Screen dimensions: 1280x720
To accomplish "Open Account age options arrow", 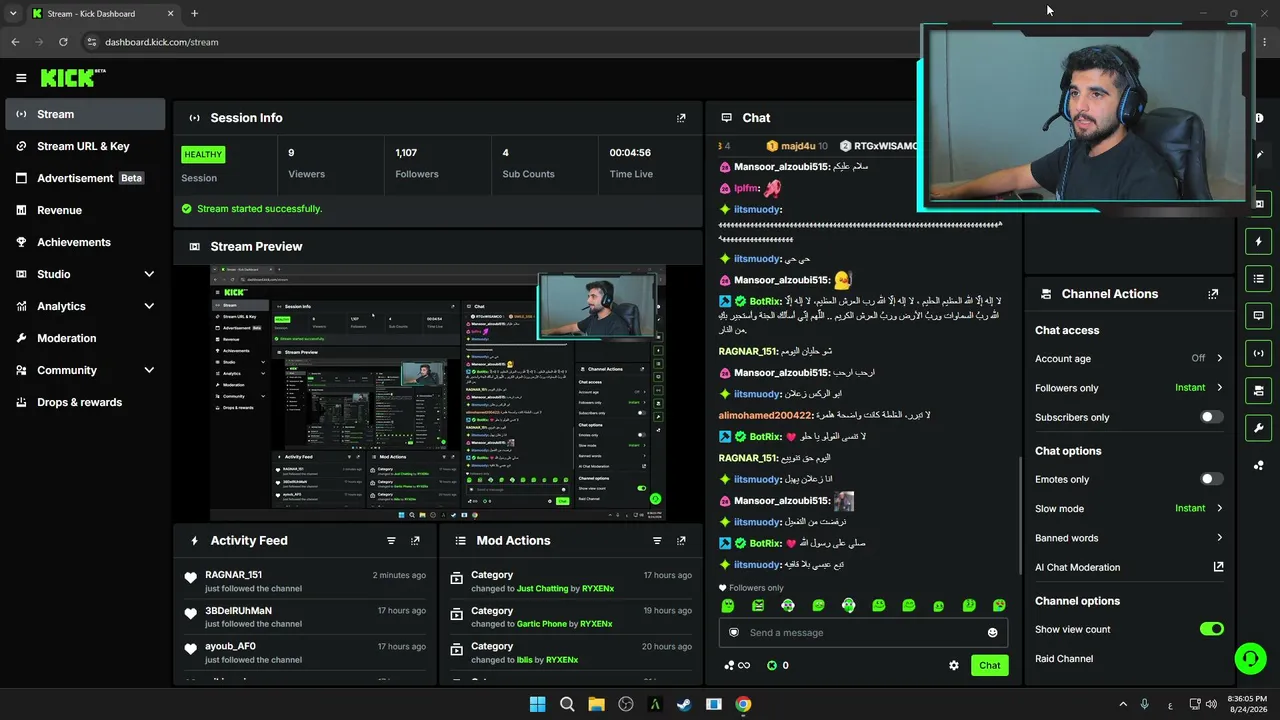I will pyautogui.click(x=1219, y=358).
